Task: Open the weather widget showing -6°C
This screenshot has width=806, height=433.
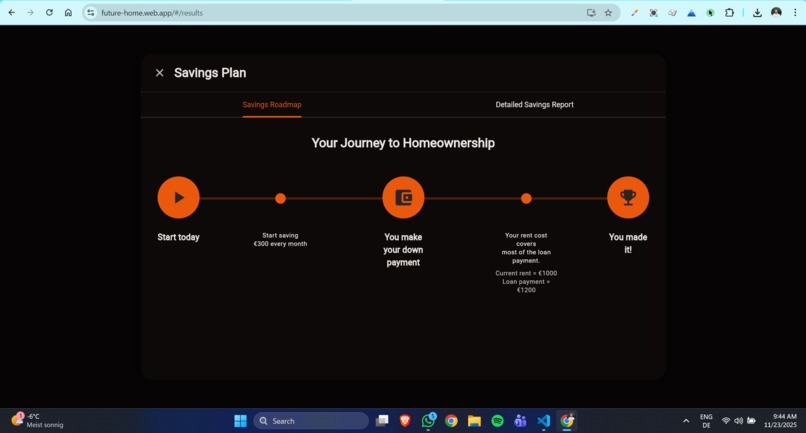Action: [37, 420]
